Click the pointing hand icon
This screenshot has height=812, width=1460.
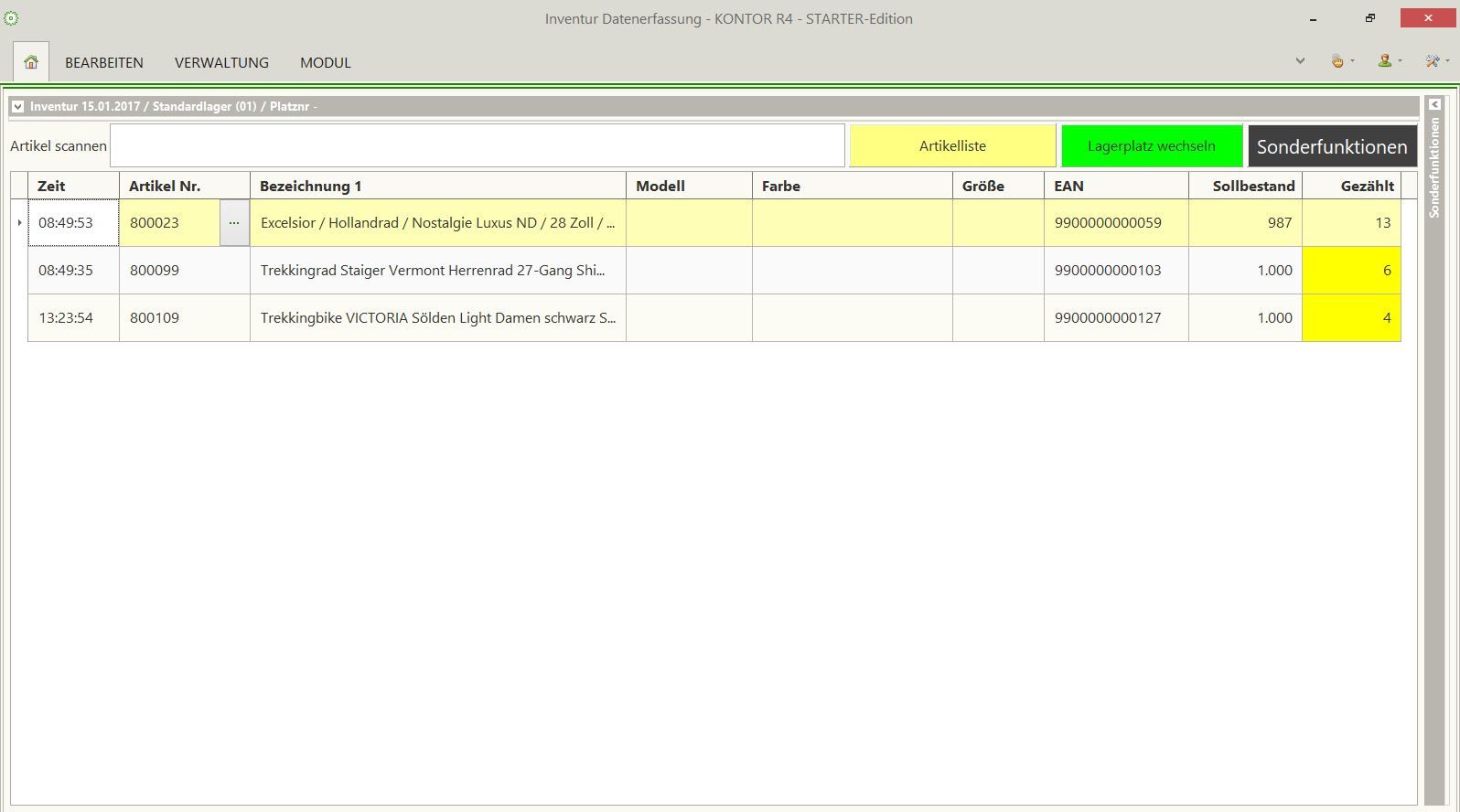pos(1337,61)
